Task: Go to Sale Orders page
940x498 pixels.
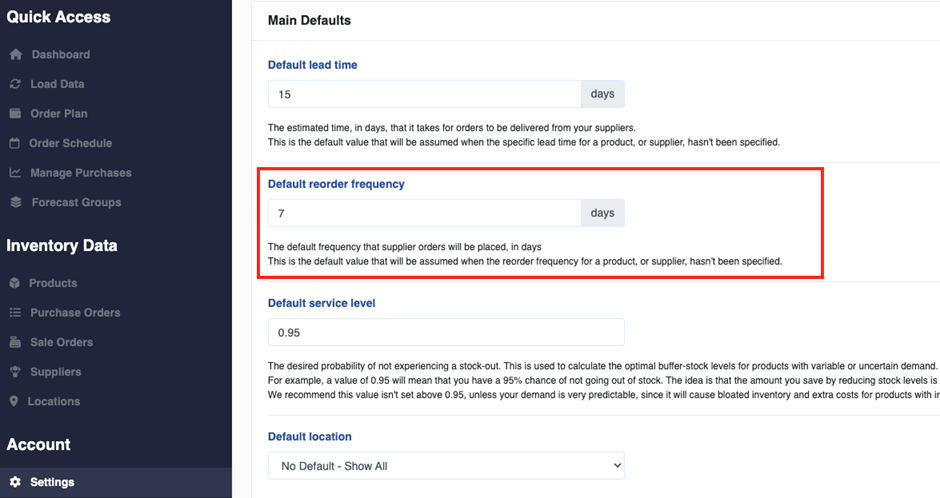Action: click(x=61, y=342)
